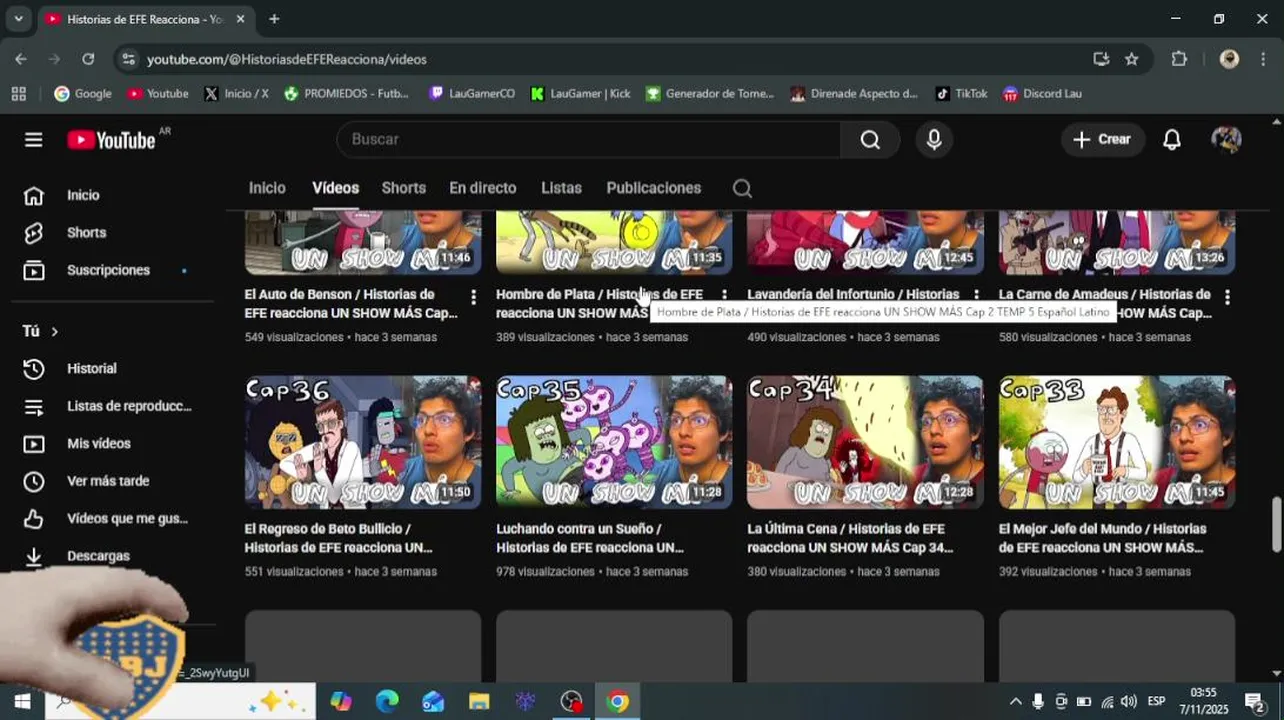
Task: View site information icon in address bar
Action: pos(128,59)
